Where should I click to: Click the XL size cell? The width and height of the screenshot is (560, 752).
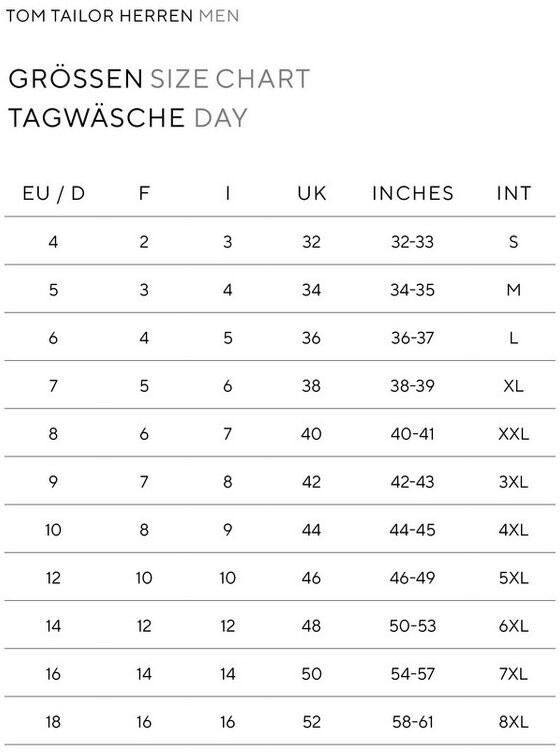513,386
